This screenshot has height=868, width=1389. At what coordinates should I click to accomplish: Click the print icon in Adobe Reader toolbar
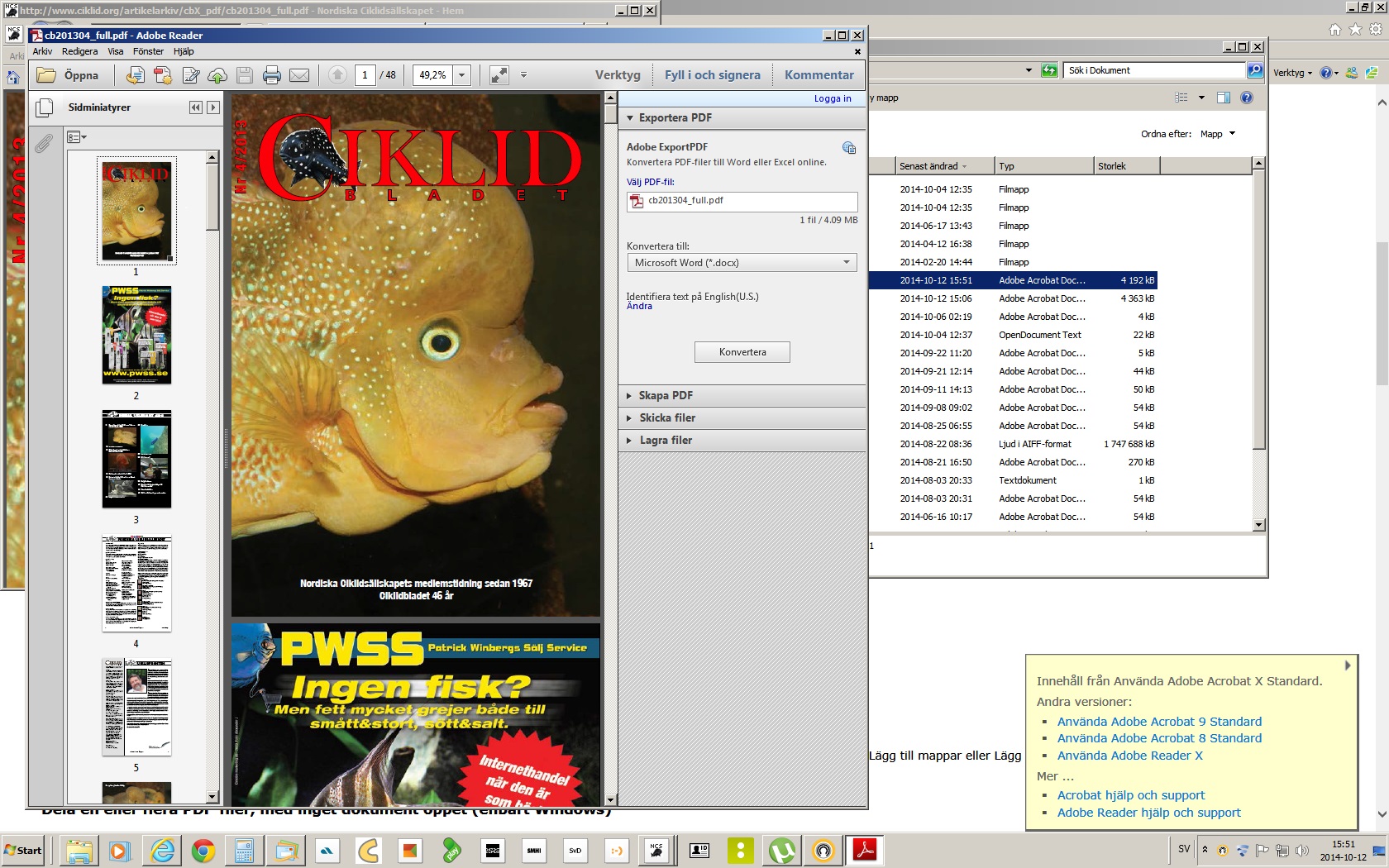pyautogui.click(x=272, y=75)
